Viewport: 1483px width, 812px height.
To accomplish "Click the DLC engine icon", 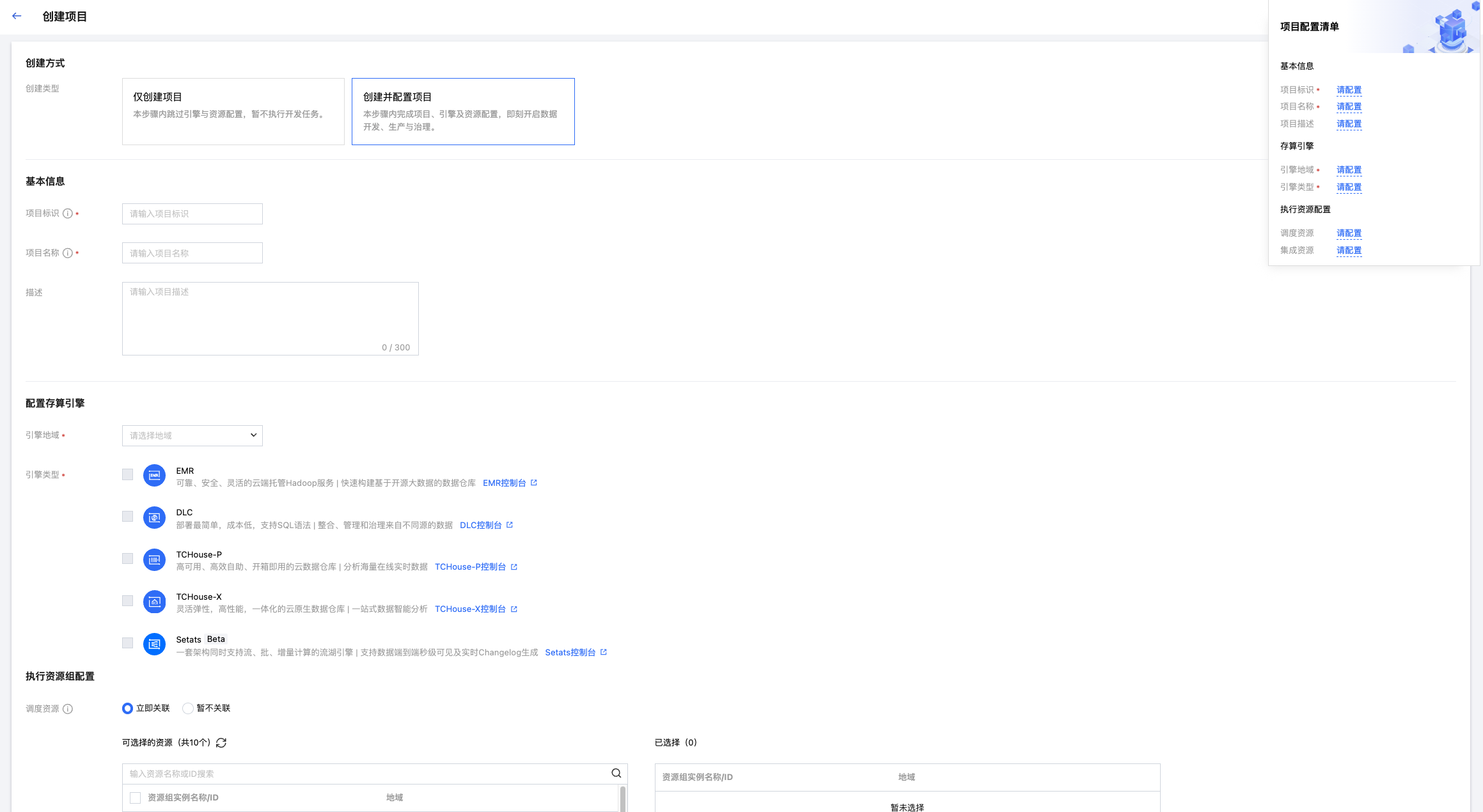I will pos(154,517).
